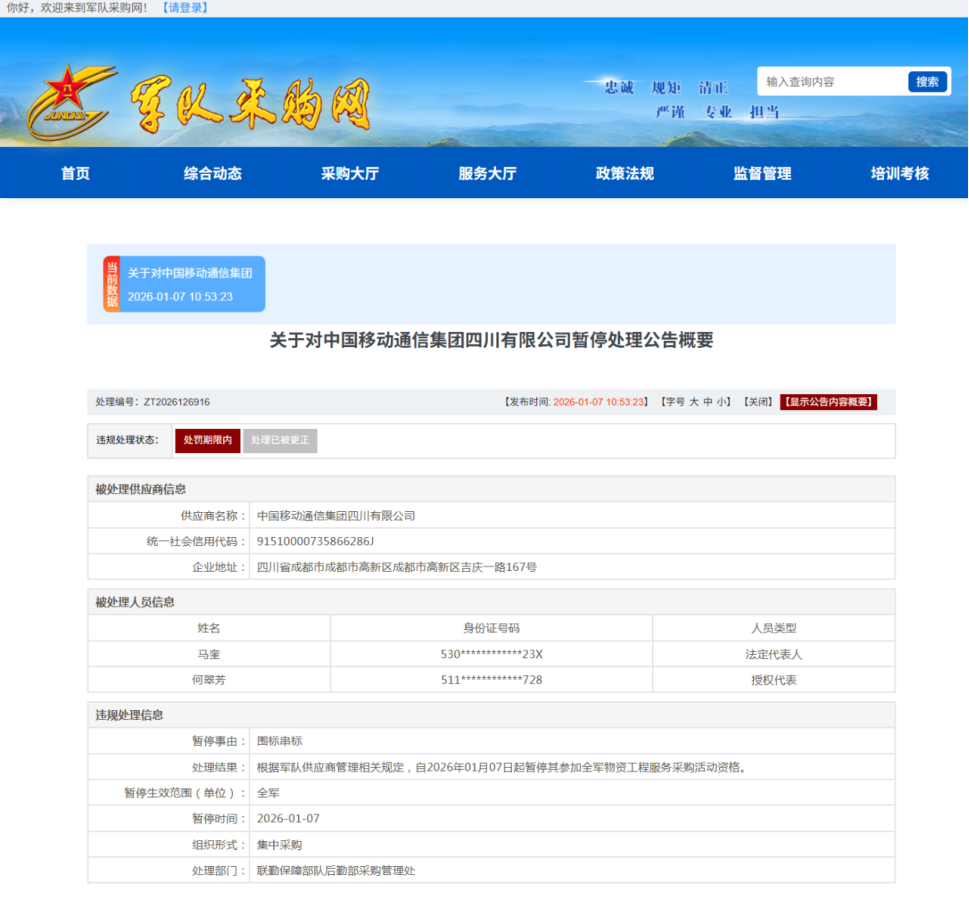Click the 违规处理信息 section header

129,716
